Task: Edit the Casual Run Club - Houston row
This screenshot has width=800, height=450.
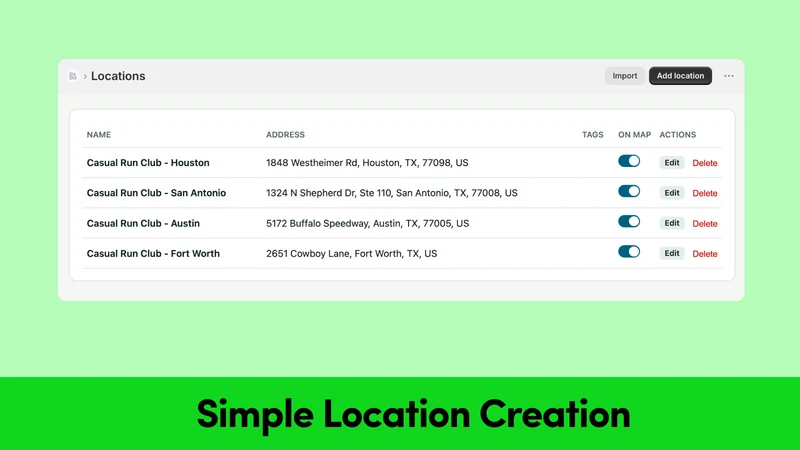Action: pos(671,163)
